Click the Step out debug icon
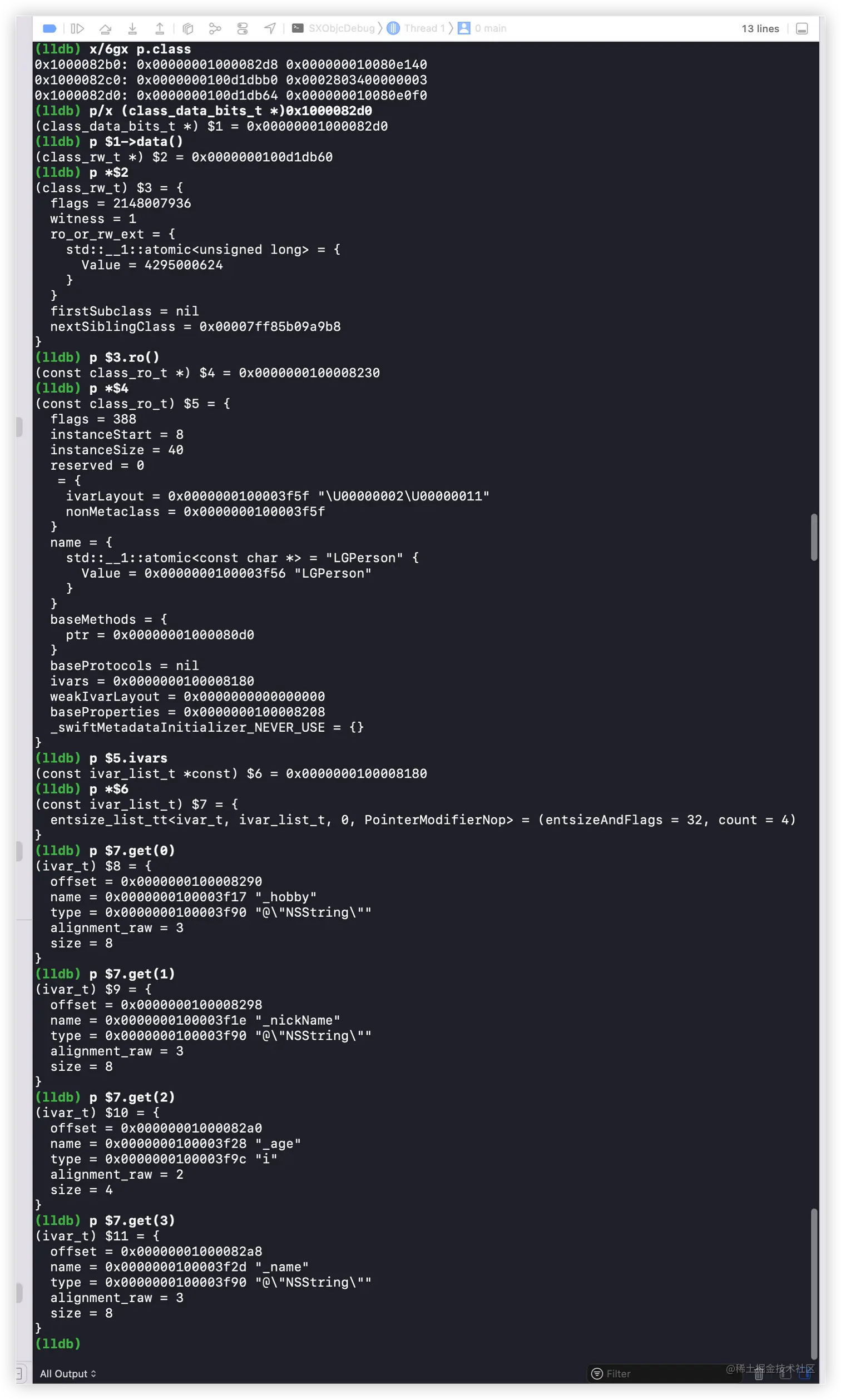841x1400 pixels. pos(160,28)
